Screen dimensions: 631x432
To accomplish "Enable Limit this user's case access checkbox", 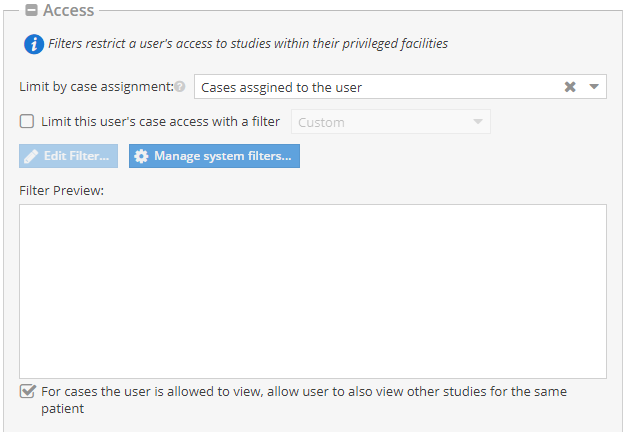I will (27, 121).
